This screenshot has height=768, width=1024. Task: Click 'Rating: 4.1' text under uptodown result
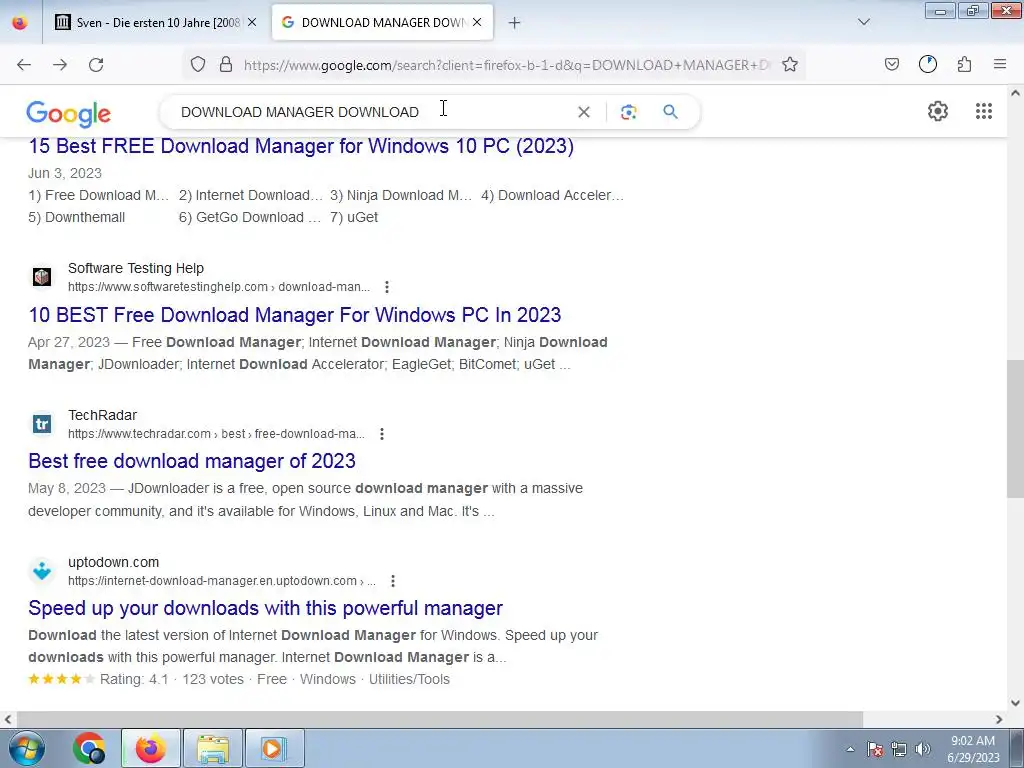coord(134,679)
